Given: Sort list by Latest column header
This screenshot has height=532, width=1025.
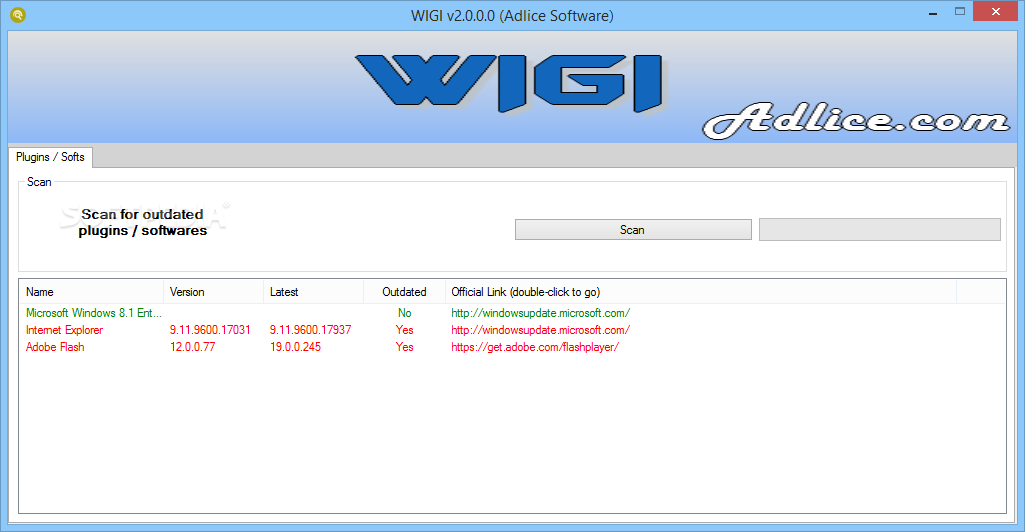Looking at the screenshot, I should [313, 292].
